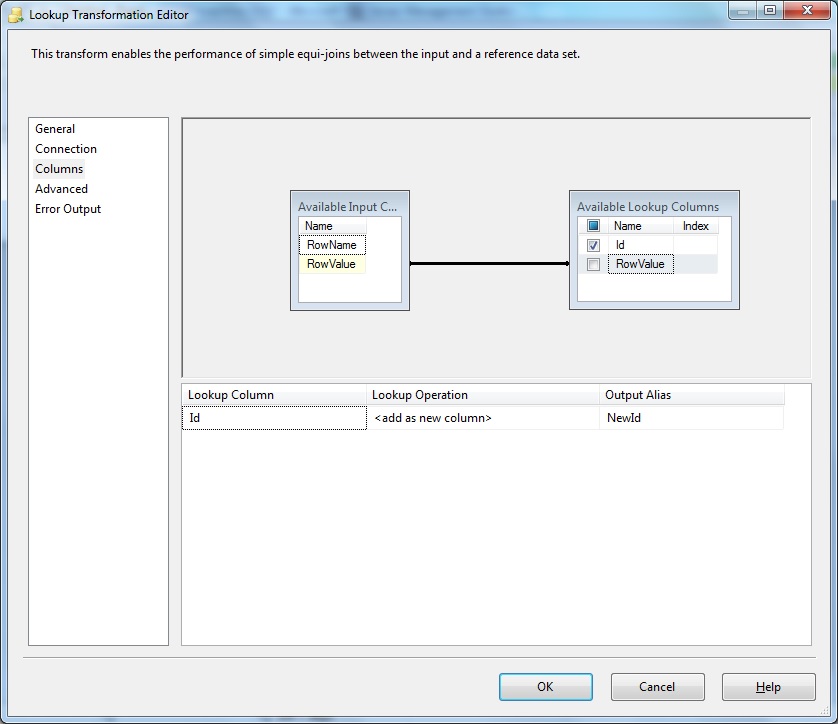Dismiss the editor with Cancel
Viewport: 838px width, 724px height.
(x=657, y=687)
